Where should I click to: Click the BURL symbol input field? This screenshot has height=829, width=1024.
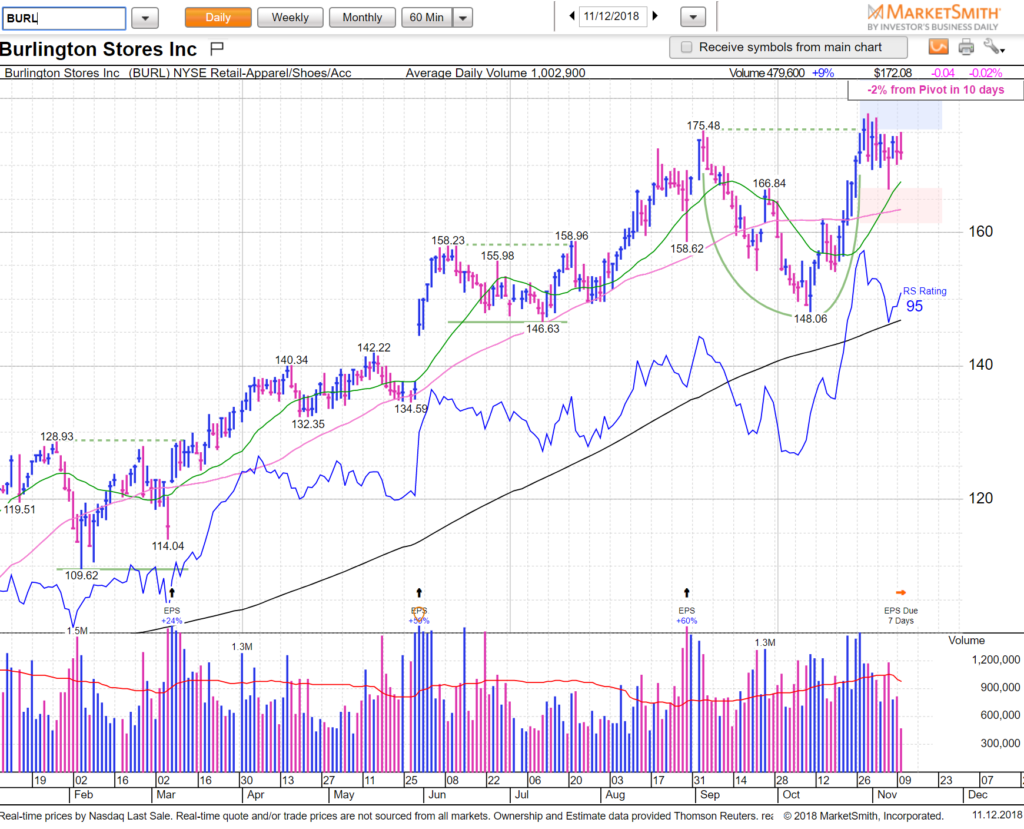pos(63,18)
